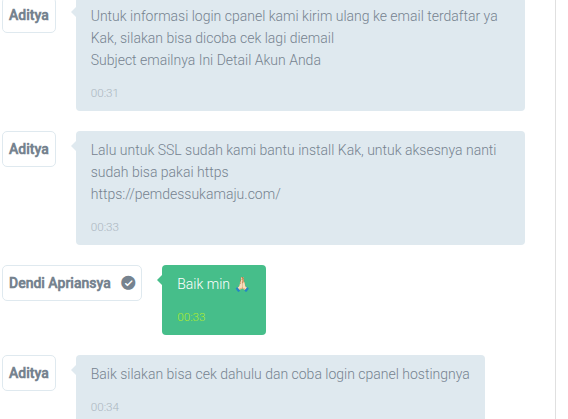Select Aditya's name tag beside the SSL message

tap(29, 149)
